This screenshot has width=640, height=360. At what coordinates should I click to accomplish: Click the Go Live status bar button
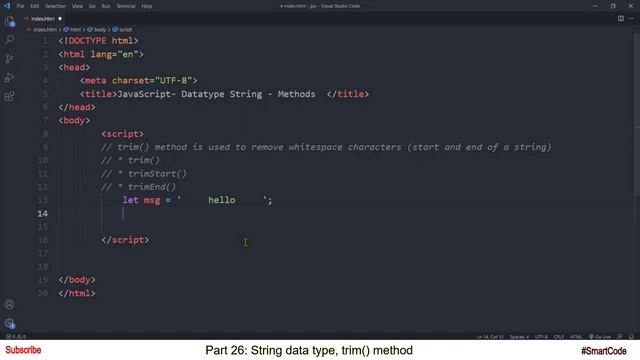pyautogui.click(x=600, y=337)
